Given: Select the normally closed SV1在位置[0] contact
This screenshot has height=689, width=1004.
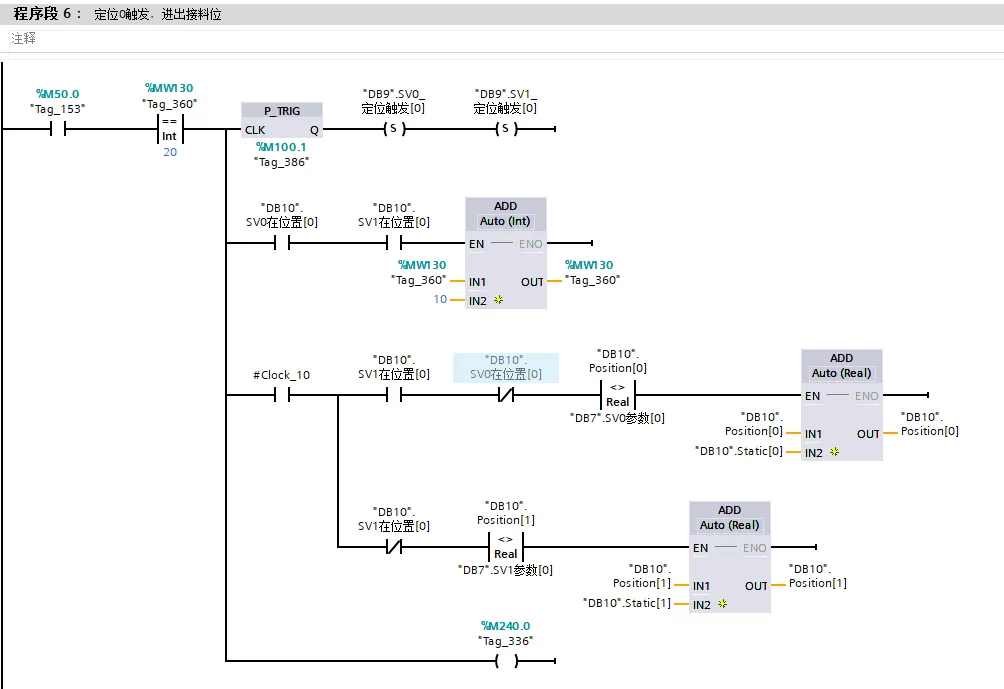Looking at the screenshot, I should click(x=394, y=547).
